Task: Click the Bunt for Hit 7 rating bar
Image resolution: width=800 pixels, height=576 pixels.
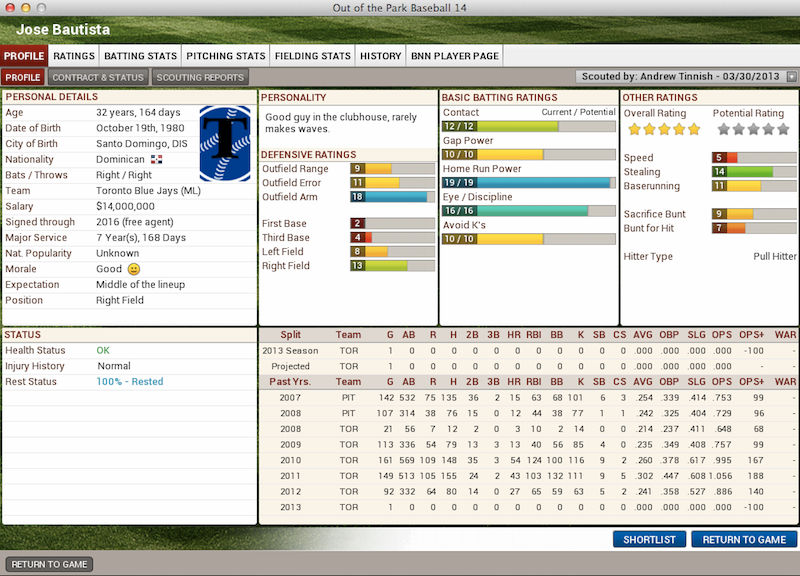Action: 754,228
